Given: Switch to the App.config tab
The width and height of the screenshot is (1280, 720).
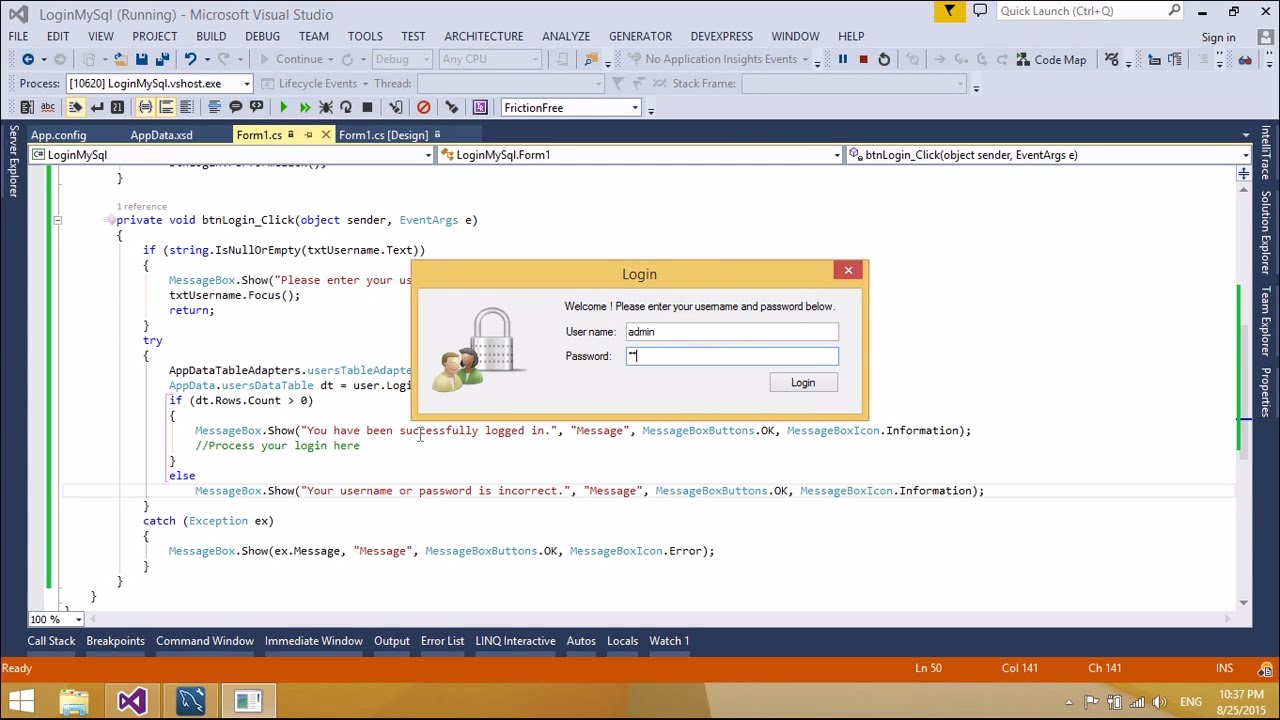Looking at the screenshot, I should coord(59,135).
